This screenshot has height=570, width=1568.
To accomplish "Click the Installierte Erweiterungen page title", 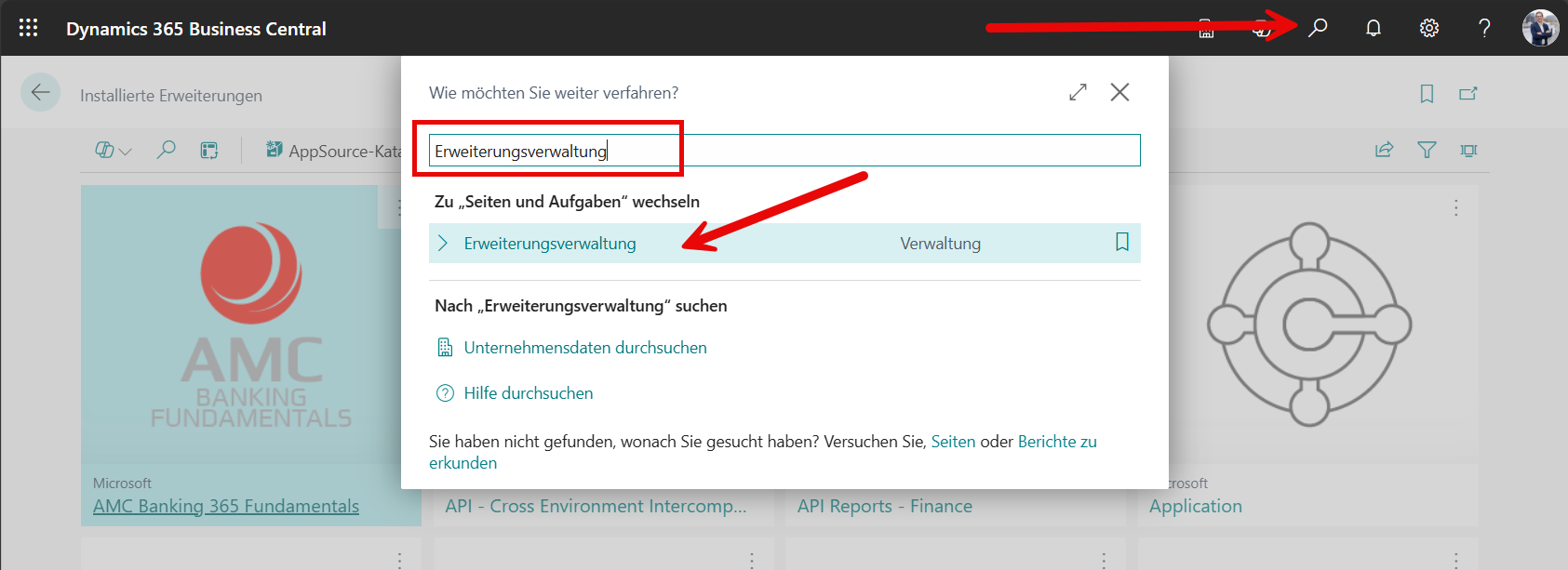I will pyautogui.click(x=171, y=96).
